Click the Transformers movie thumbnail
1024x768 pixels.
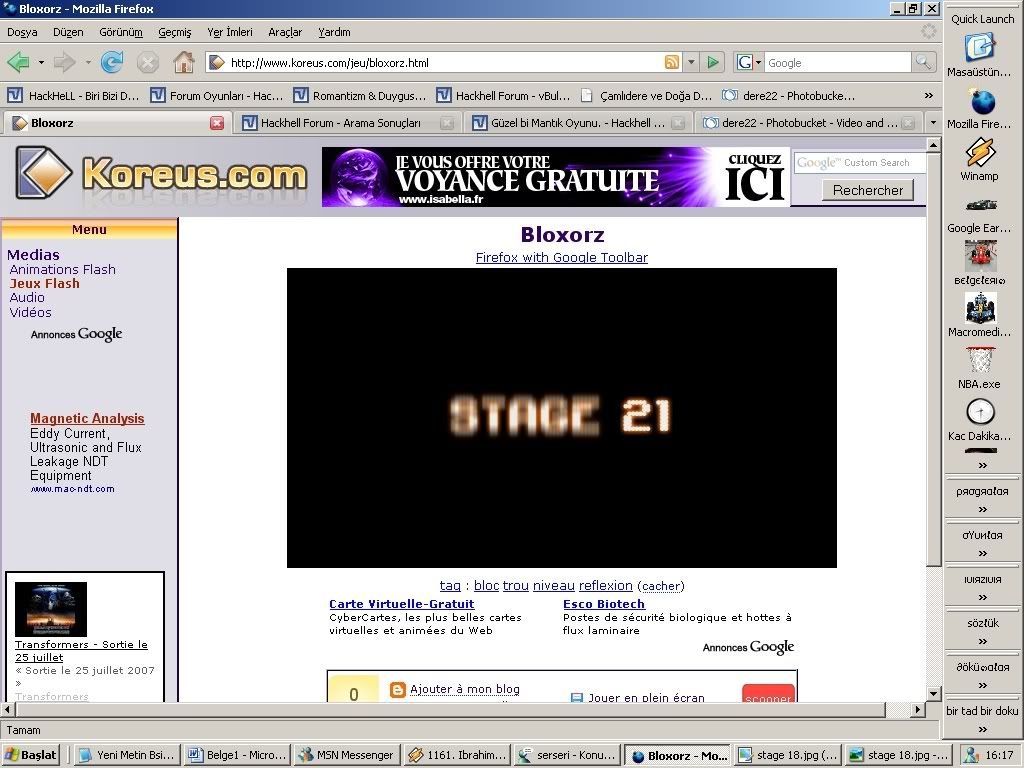[51, 609]
